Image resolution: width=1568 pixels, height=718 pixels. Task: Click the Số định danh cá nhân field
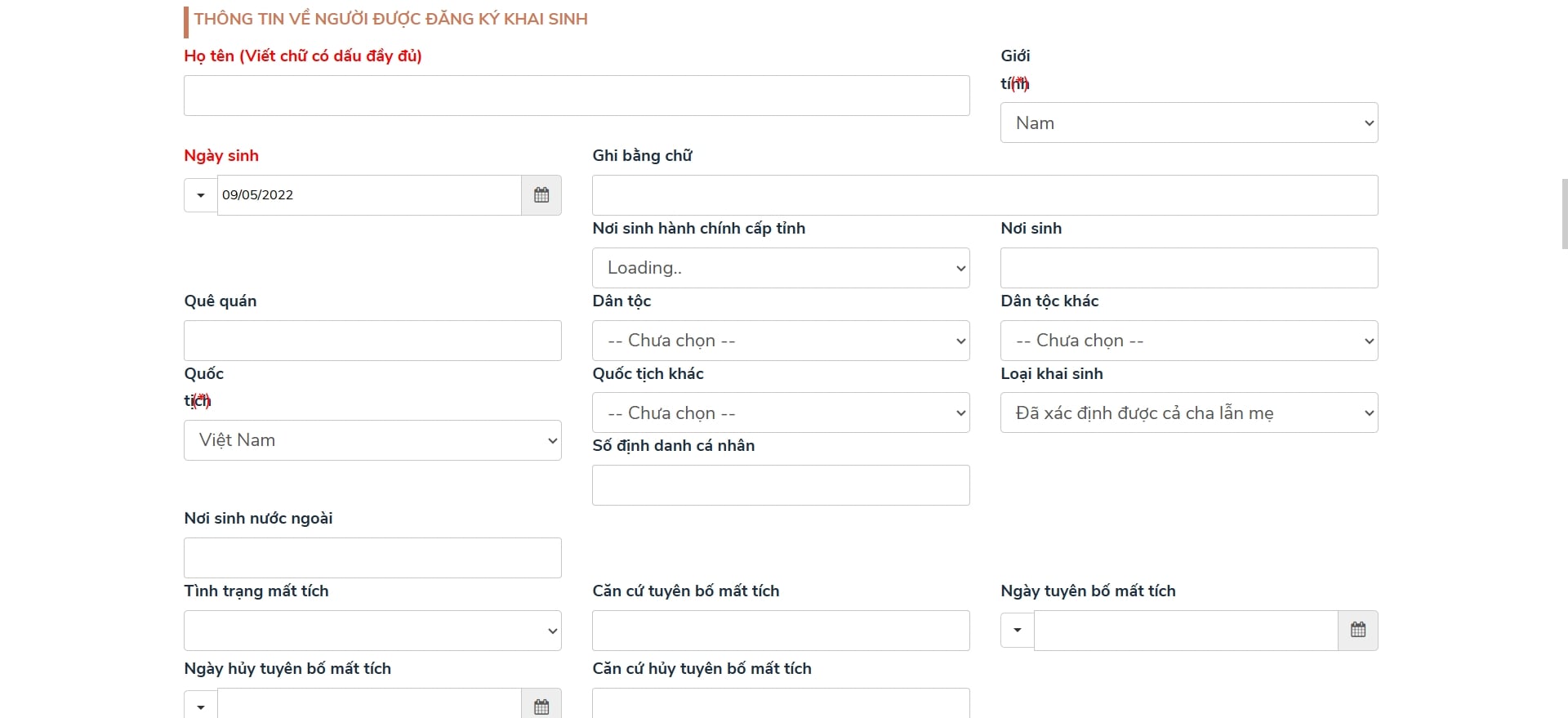point(780,485)
